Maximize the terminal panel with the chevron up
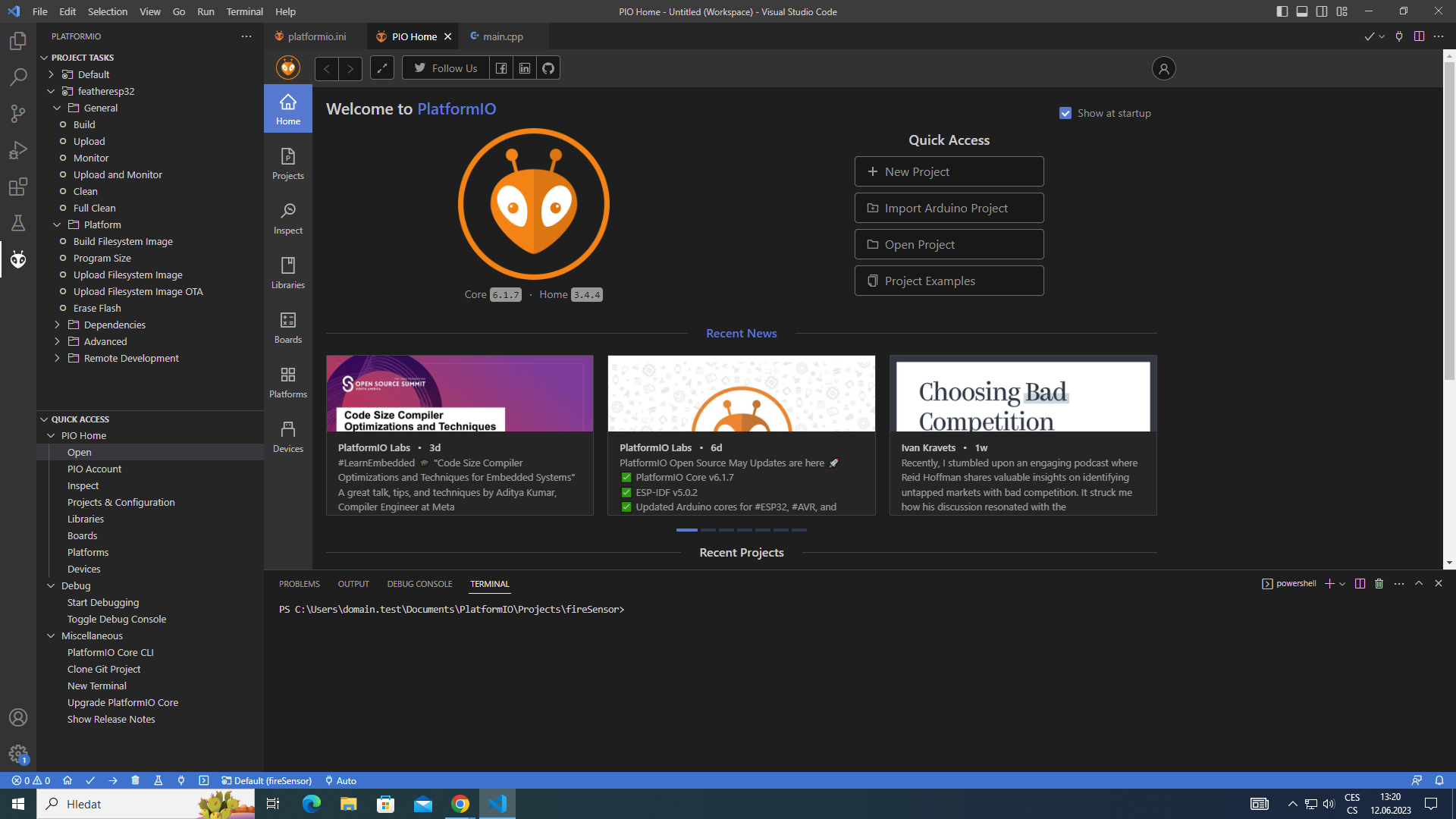This screenshot has height=819, width=1456. point(1419,584)
